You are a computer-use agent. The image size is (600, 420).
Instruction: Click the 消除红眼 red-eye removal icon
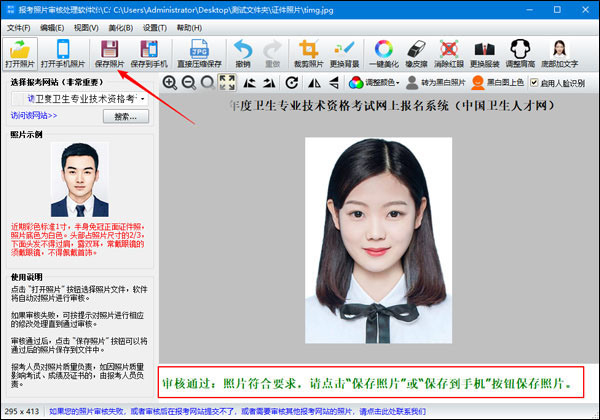[x=451, y=52]
